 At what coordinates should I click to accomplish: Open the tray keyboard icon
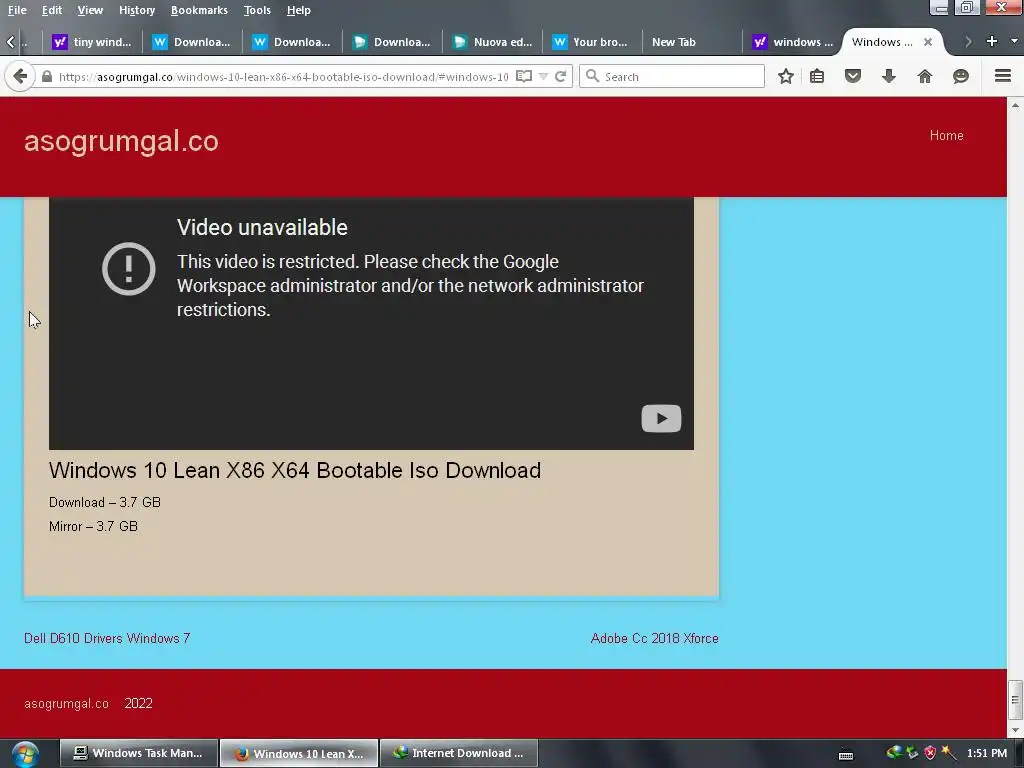pyautogui.click(x=846, y=755)
